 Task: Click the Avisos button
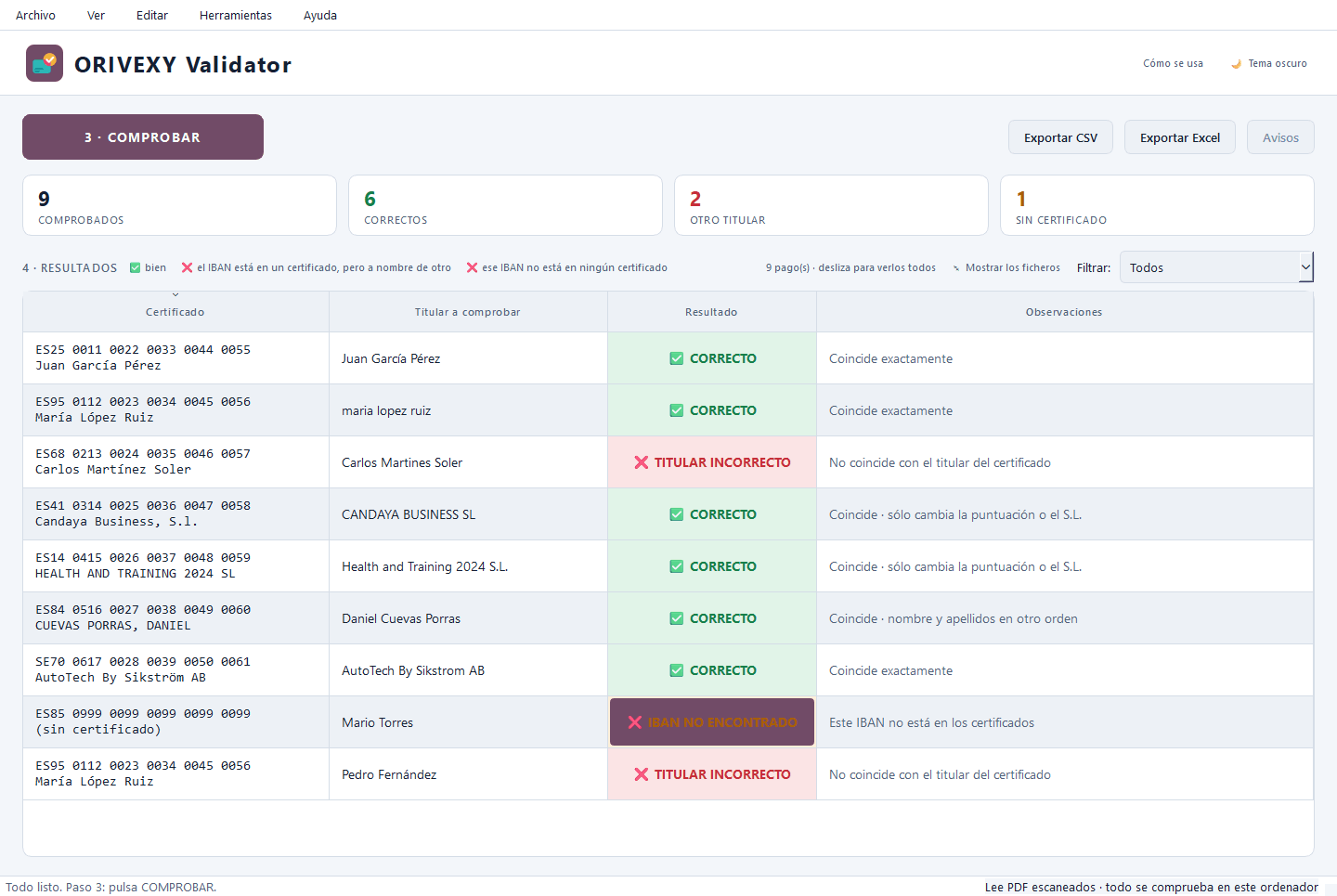pos(1280,137)
